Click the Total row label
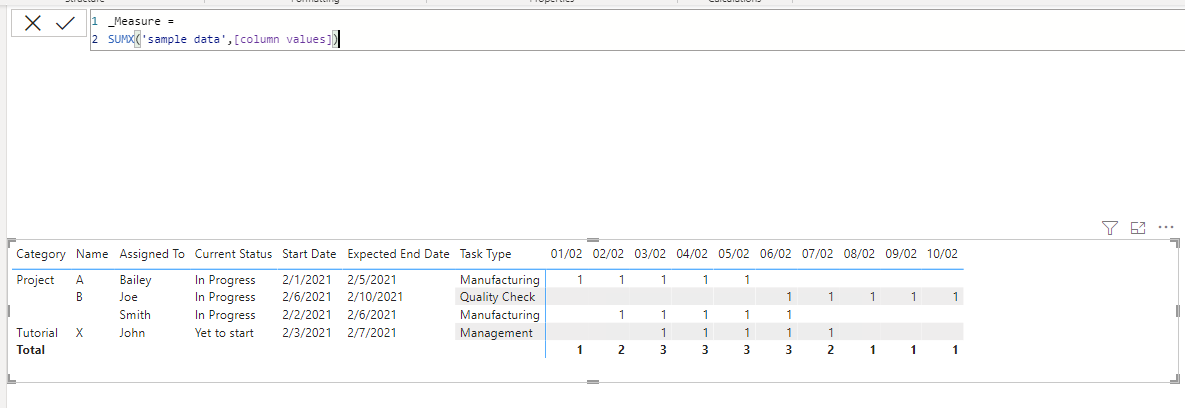1185x408 pixels. [31, 350]
